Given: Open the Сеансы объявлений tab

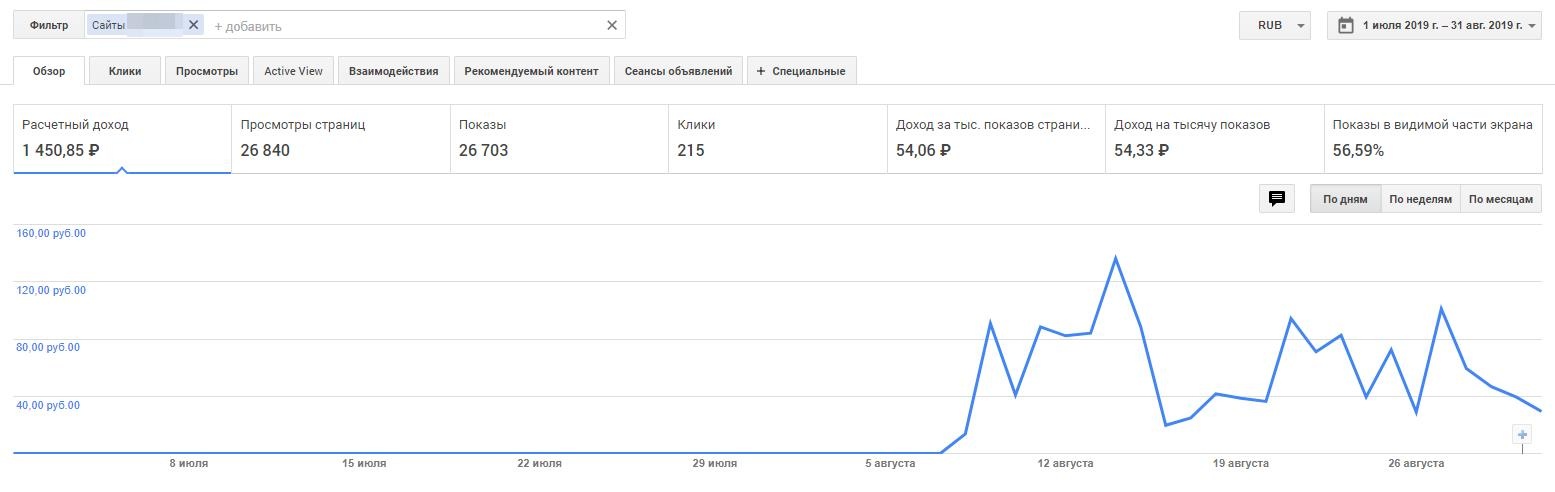Looking at the screenshot, I should coord(678,71).
